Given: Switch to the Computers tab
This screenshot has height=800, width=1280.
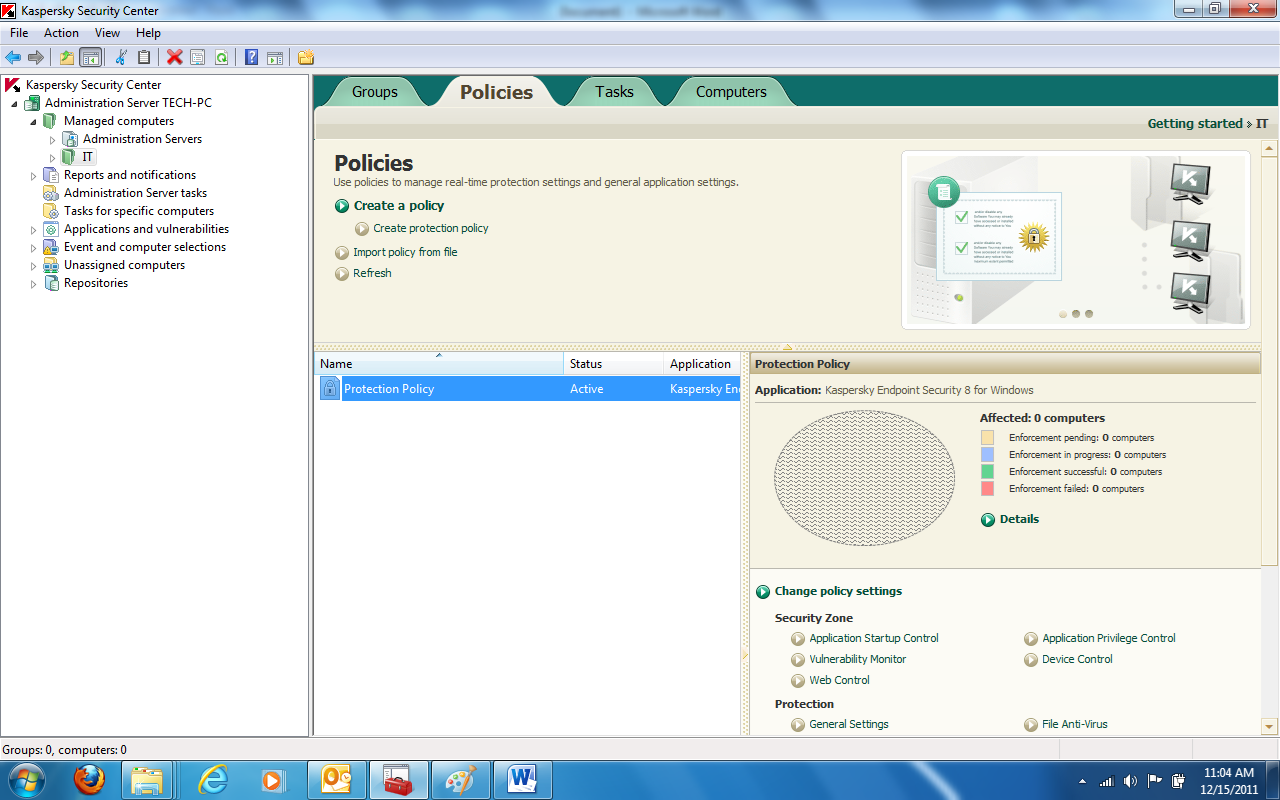Looking at the screenshot, I should pyautogui.click(x=731, y=92).
